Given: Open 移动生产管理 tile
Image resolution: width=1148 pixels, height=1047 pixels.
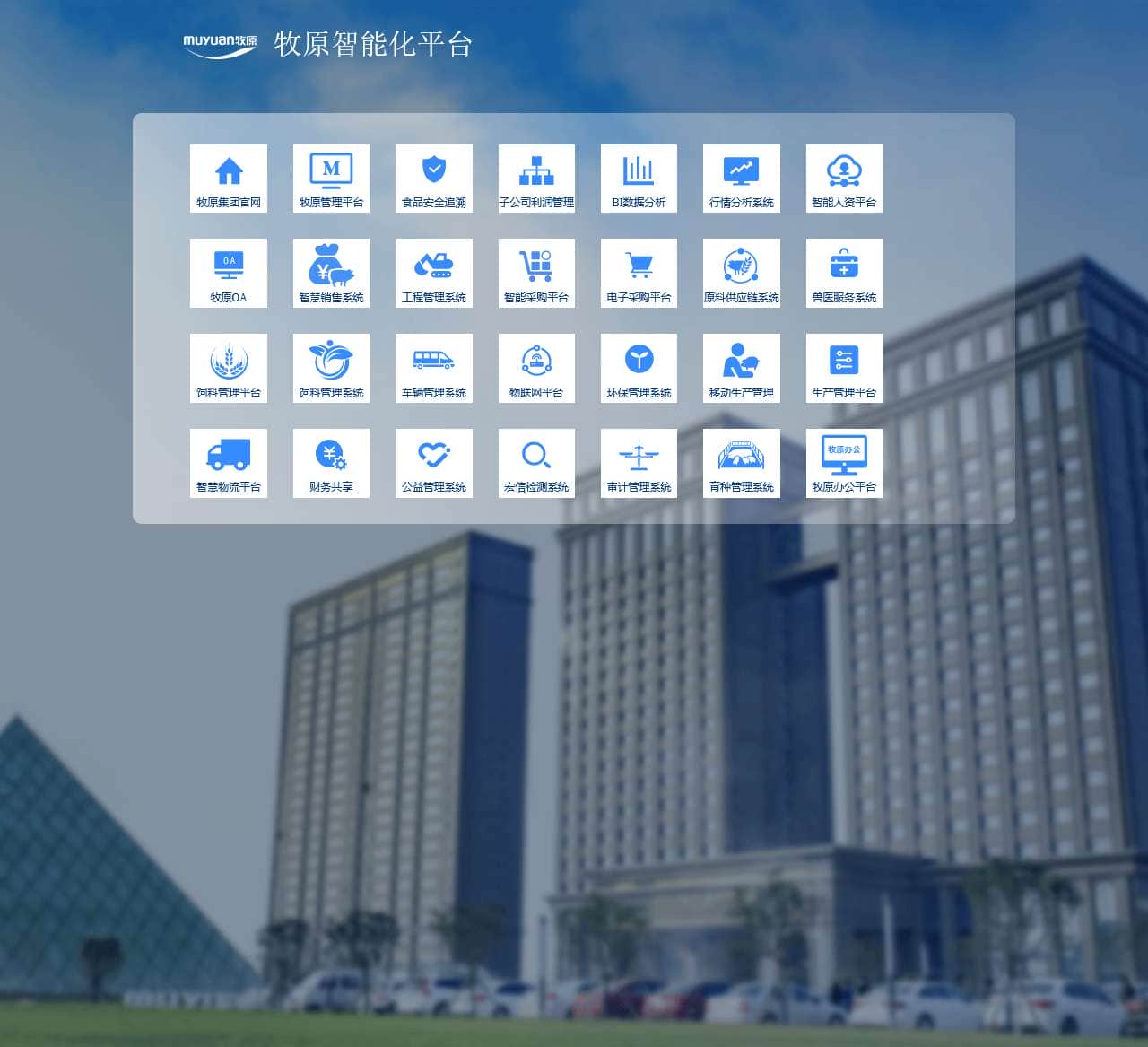Looking at the screenshot, I should (742, 368).
